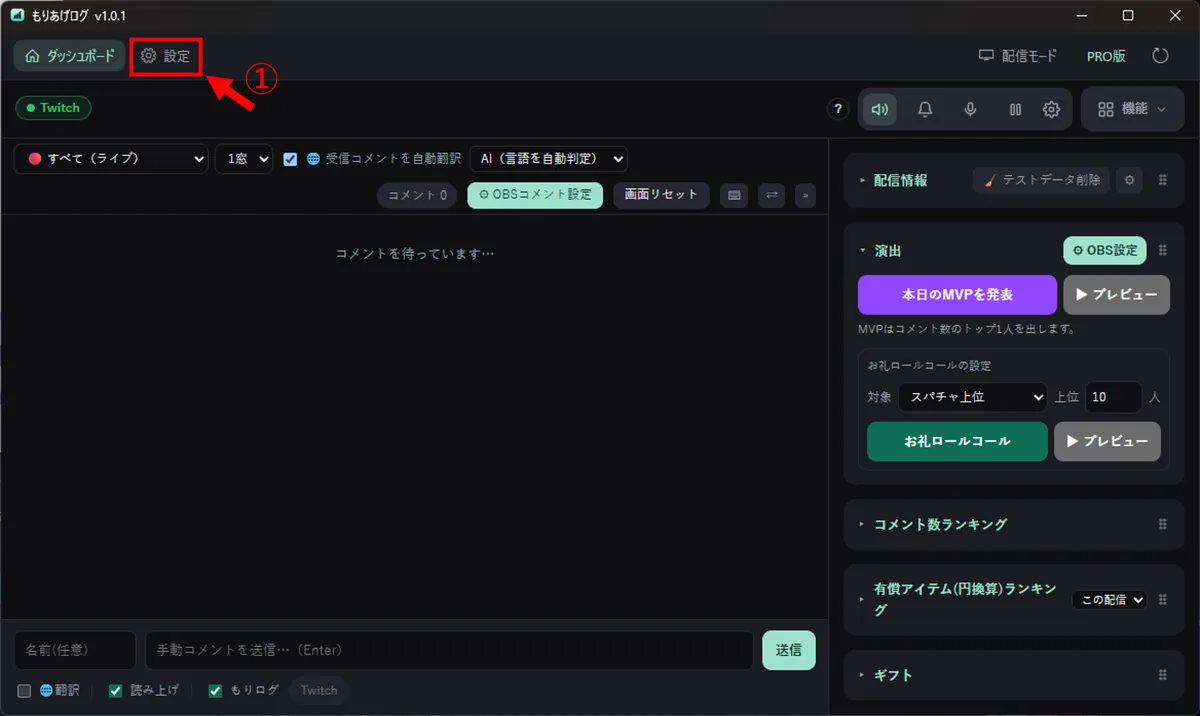Click 本日のMVPを発表 button
Viewport: 1200px width, 716px height.
[957, 295]
